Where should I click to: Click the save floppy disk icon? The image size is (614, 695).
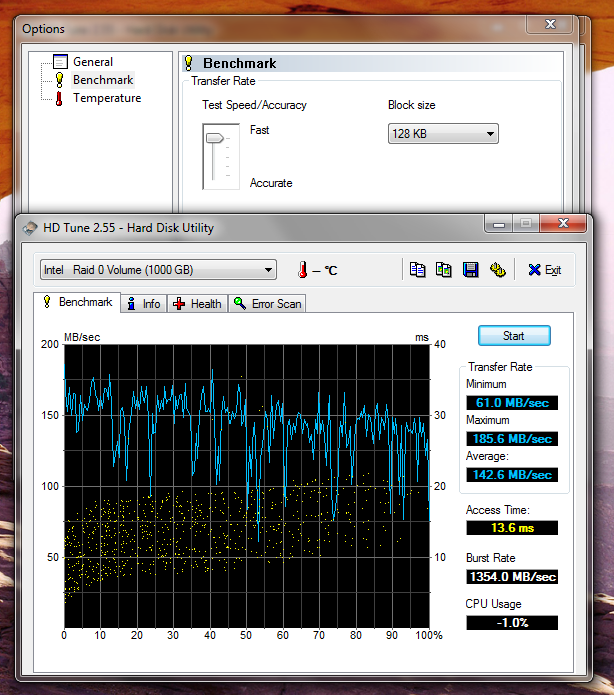tap(470, 270)
